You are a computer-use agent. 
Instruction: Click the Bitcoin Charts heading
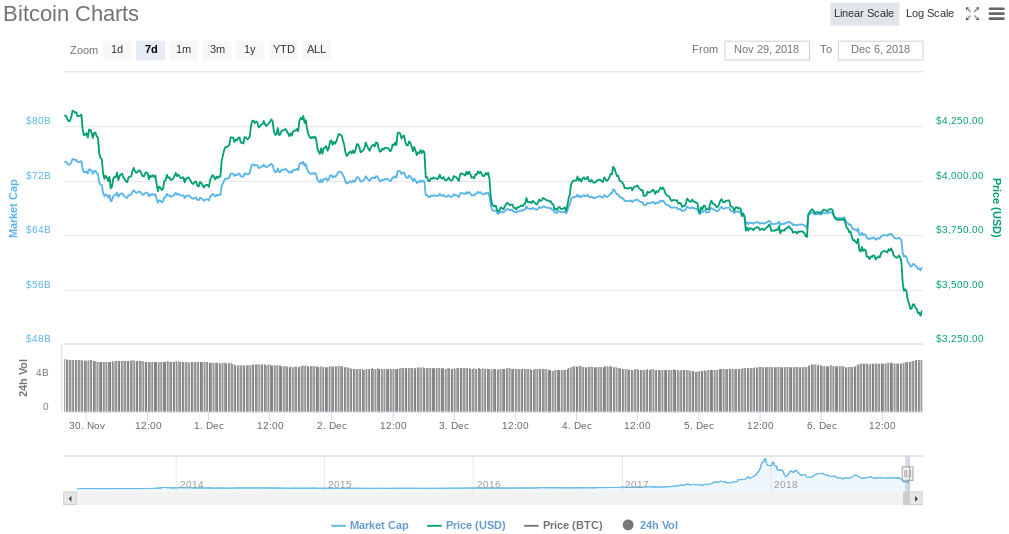pos(71,14)
